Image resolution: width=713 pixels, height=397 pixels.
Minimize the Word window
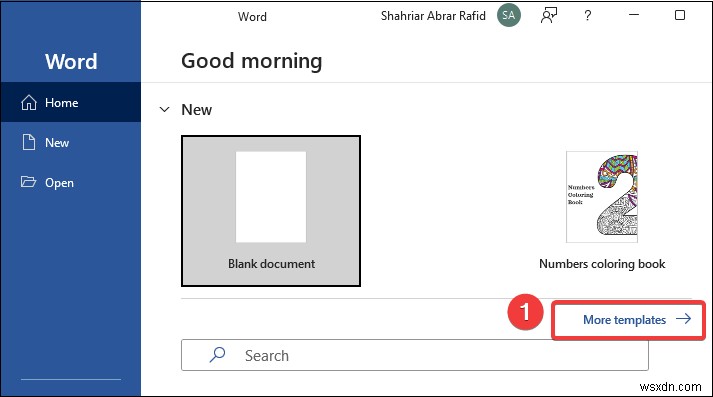pyautogui.click(x=634, y=15)
